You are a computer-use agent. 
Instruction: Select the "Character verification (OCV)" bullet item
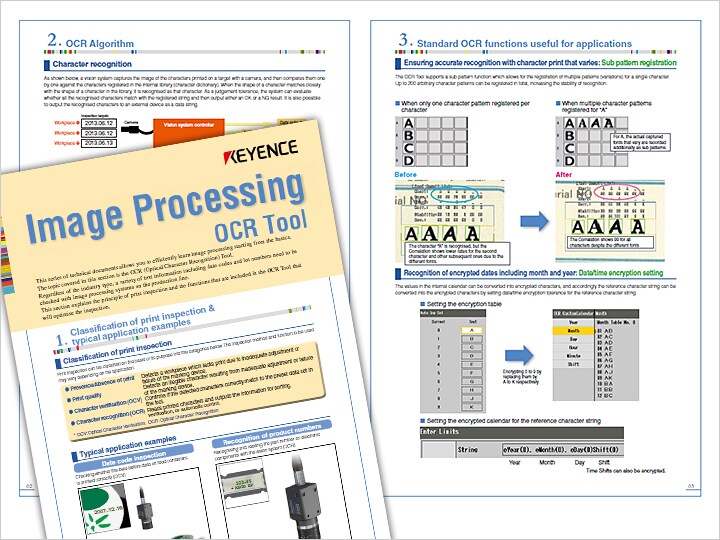[x=107, y=405]
